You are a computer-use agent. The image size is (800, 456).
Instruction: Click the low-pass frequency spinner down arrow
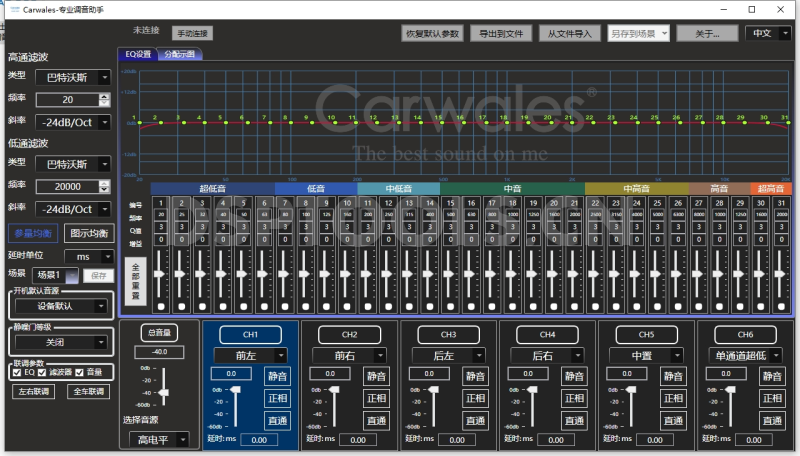[x=105, y=190]
